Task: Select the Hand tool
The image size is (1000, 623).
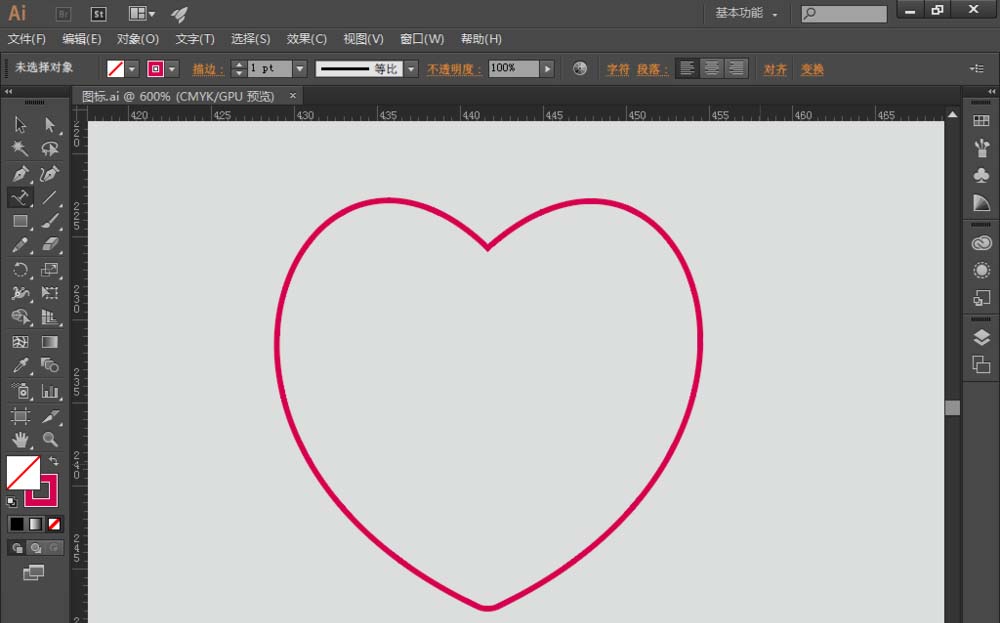Action: coord(20,439)
